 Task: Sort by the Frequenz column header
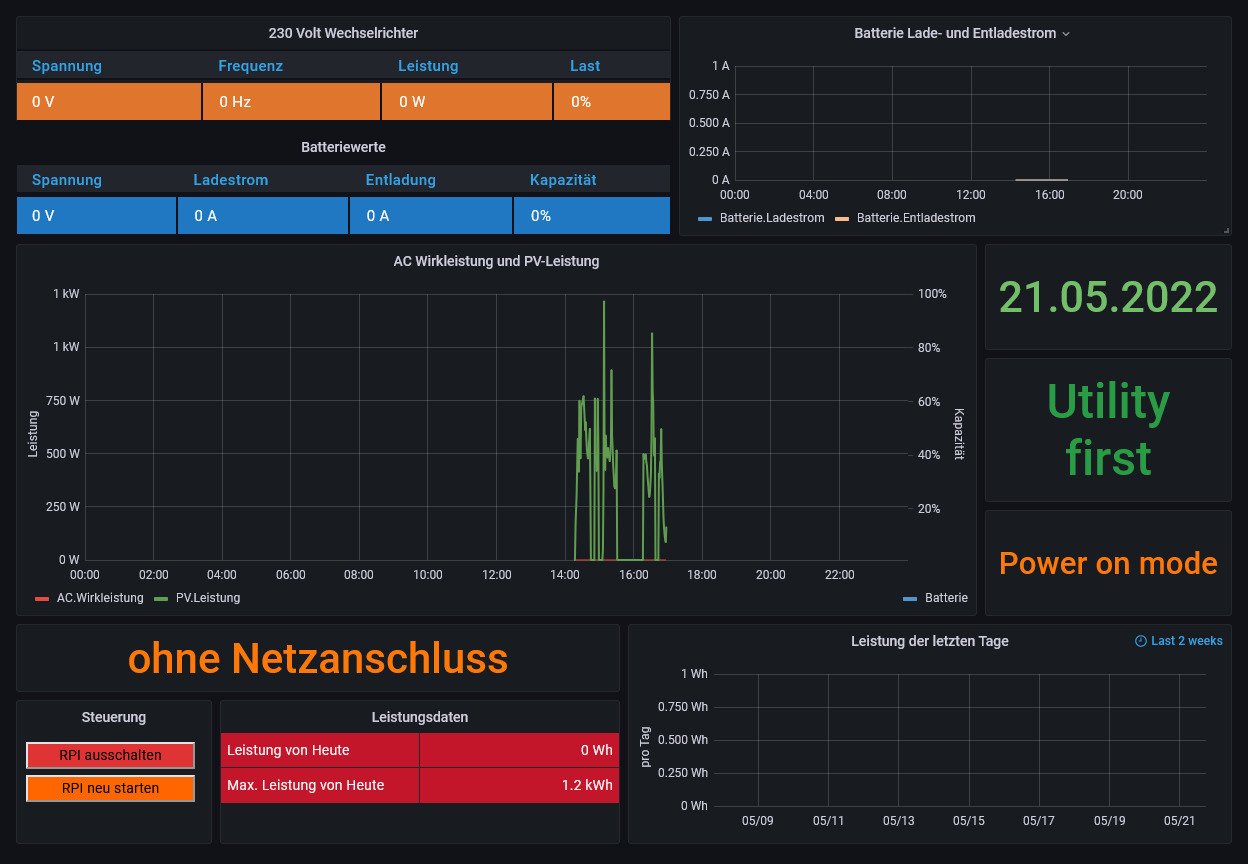251,66
